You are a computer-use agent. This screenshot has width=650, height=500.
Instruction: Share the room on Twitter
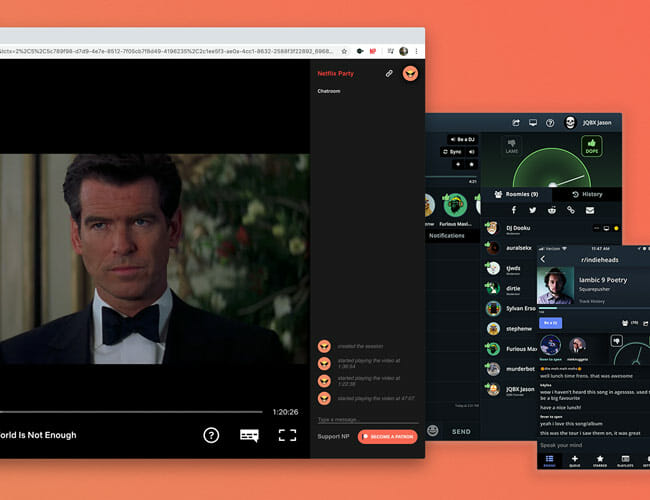pyautogui.click(x=533, y=210)
